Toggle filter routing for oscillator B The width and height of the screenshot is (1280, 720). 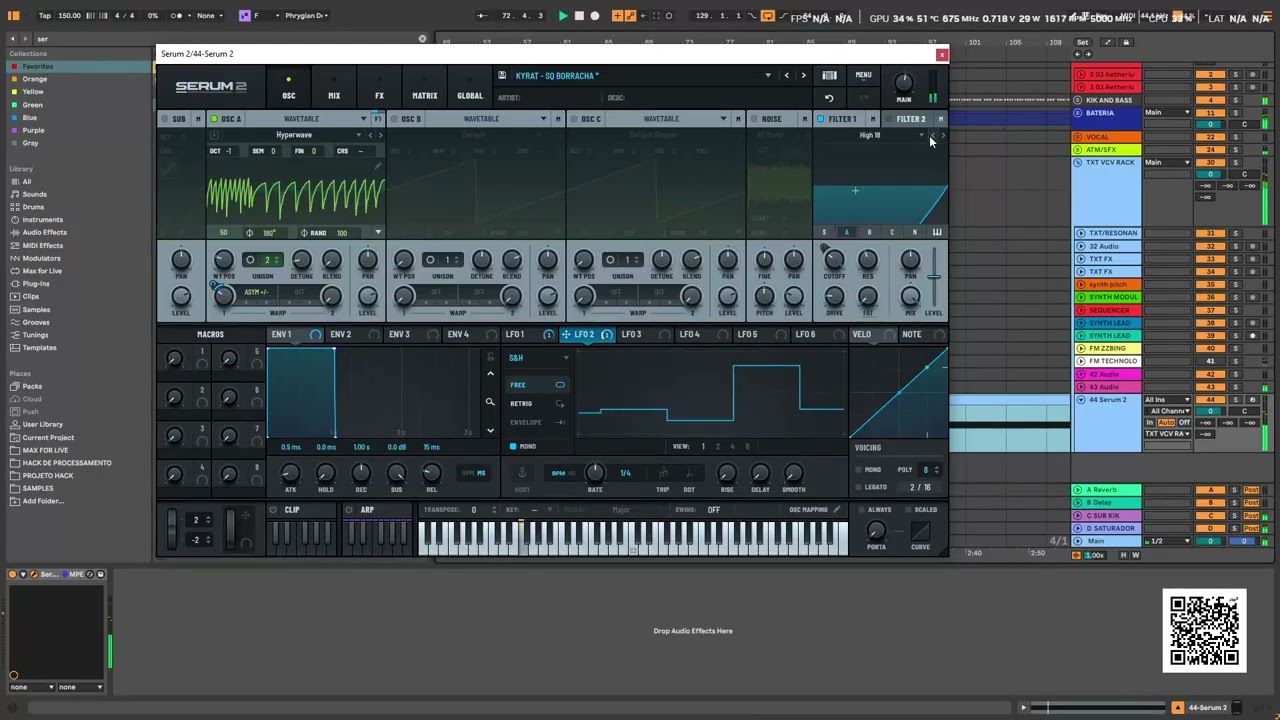tap(869, 232)
